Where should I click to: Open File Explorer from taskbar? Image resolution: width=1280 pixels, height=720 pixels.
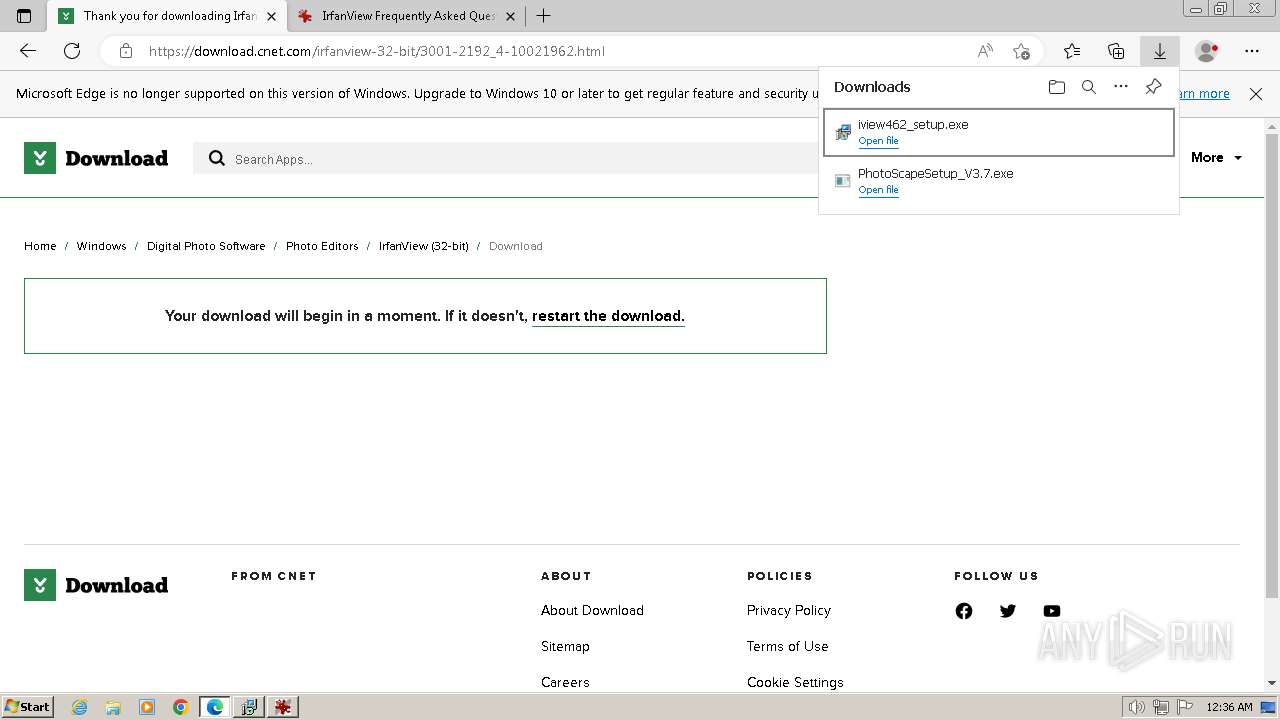click(113, 707)
